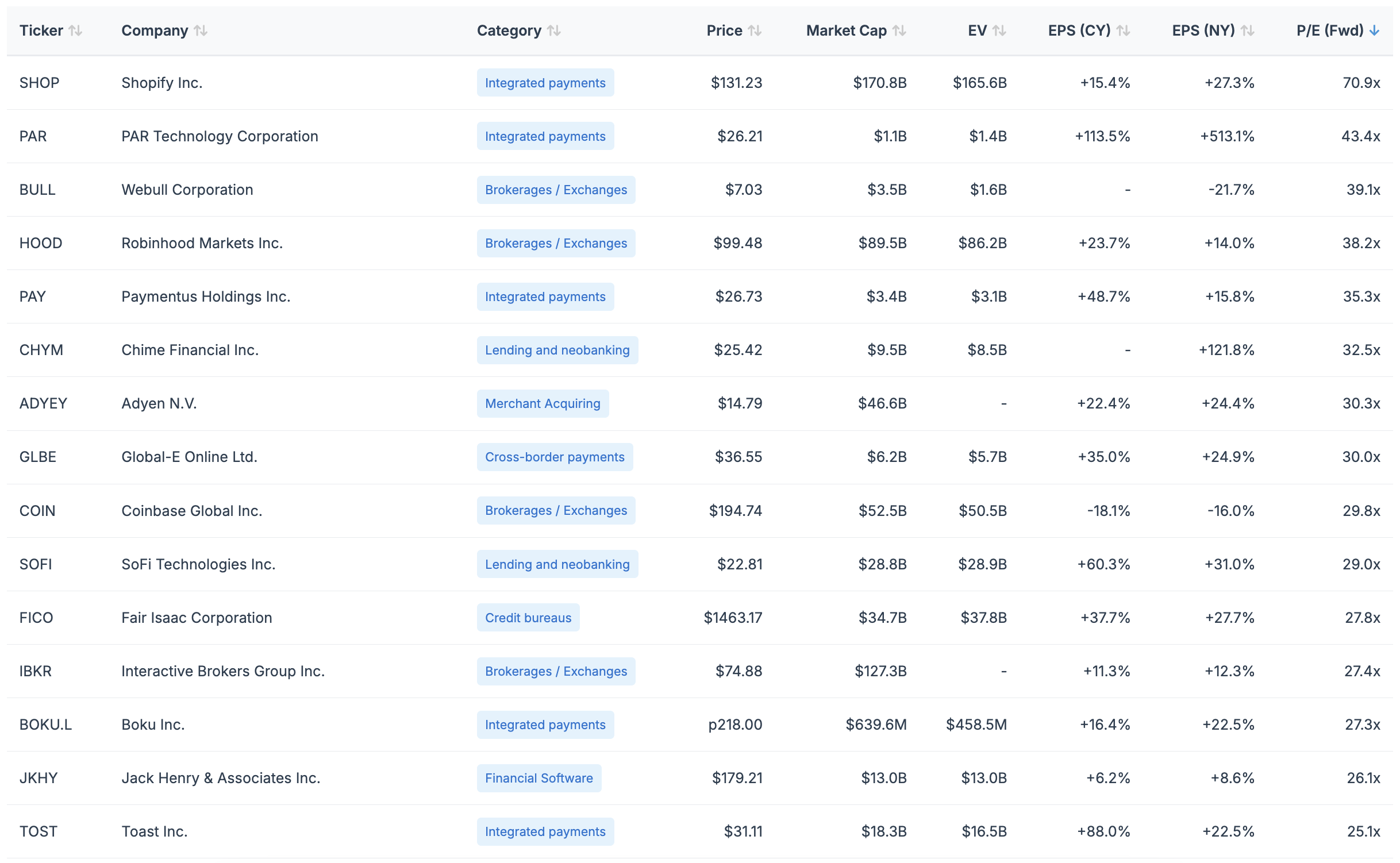Click the Ticker column sort icon
Image resolution: width=1400 pixels, height=863 pixels.
pos(75,30)
